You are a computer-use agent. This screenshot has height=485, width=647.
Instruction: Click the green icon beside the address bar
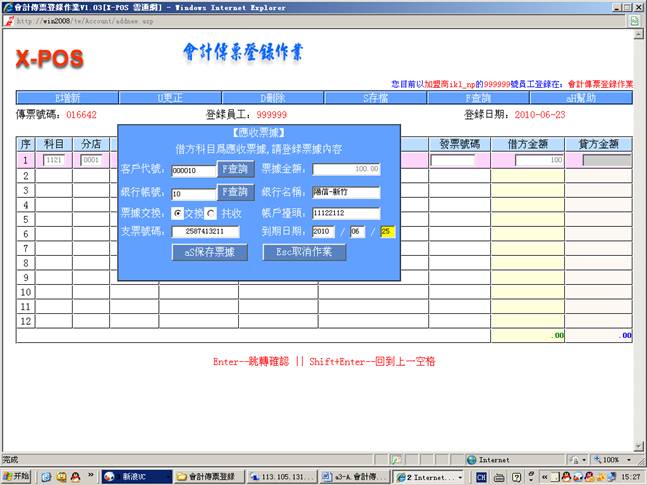634,20
